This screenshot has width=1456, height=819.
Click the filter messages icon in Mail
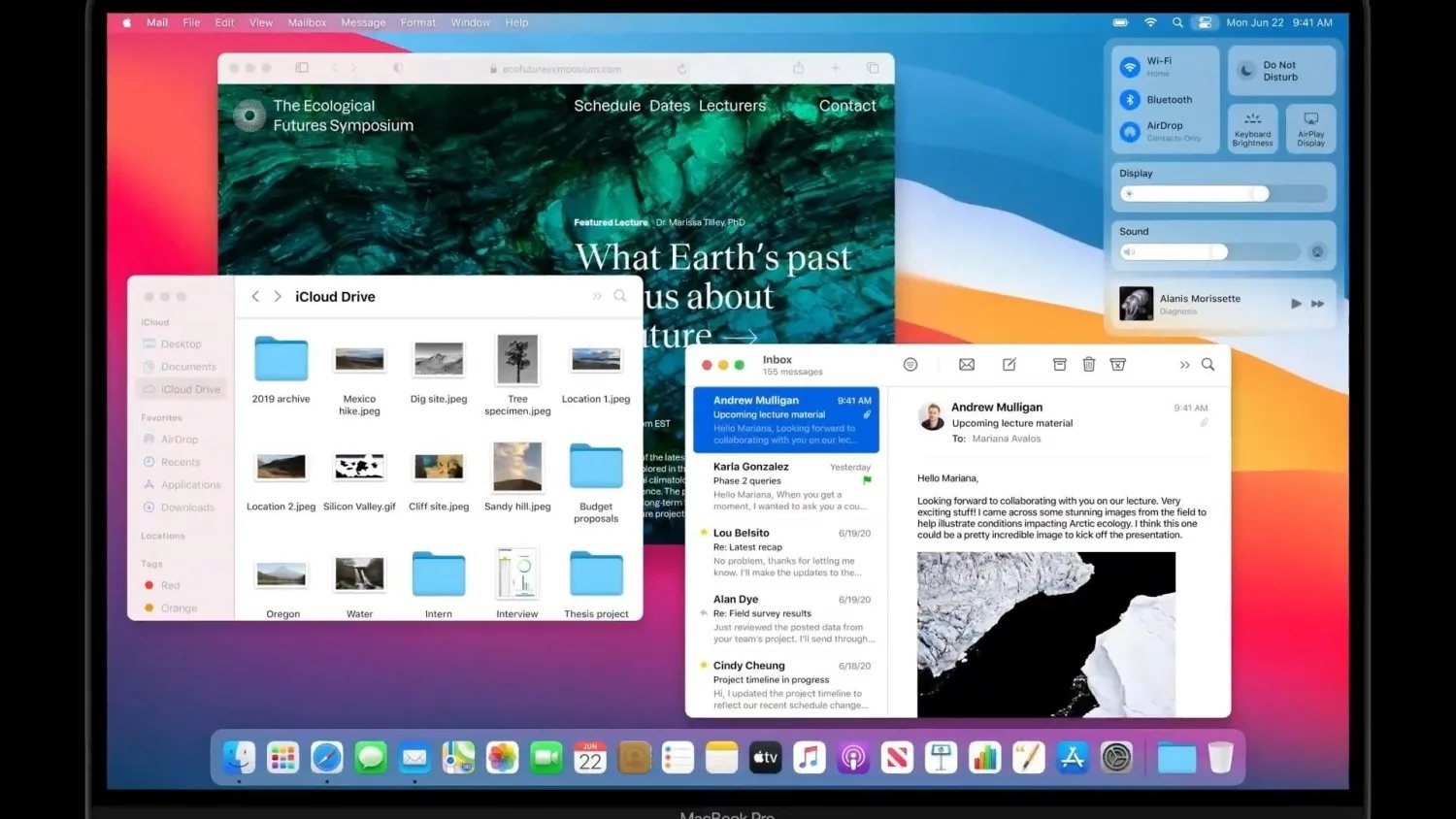910,365
